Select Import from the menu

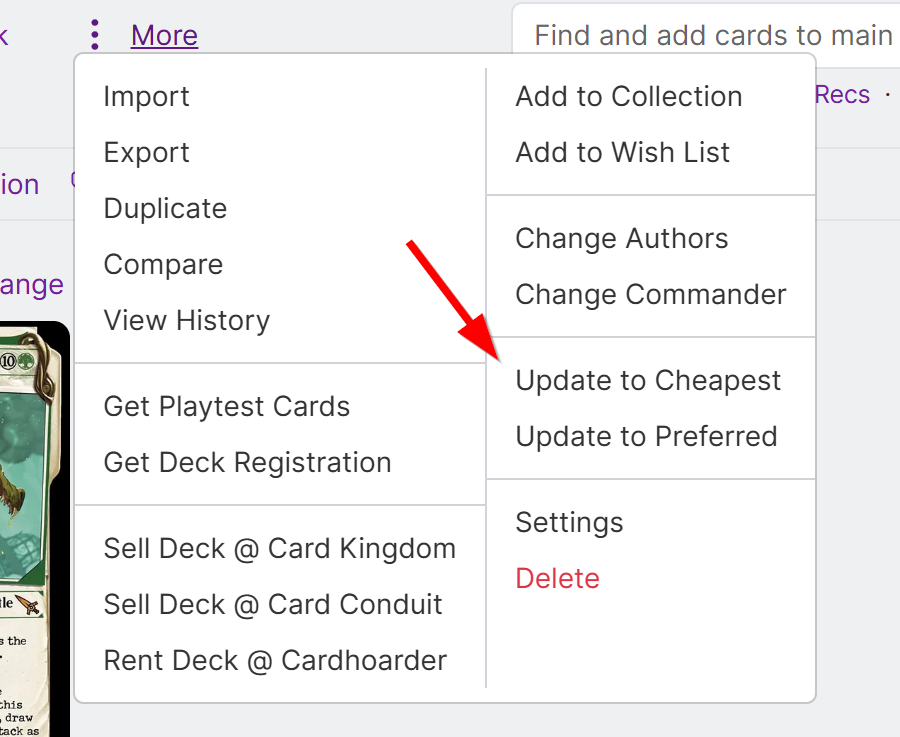click(146, 97)
